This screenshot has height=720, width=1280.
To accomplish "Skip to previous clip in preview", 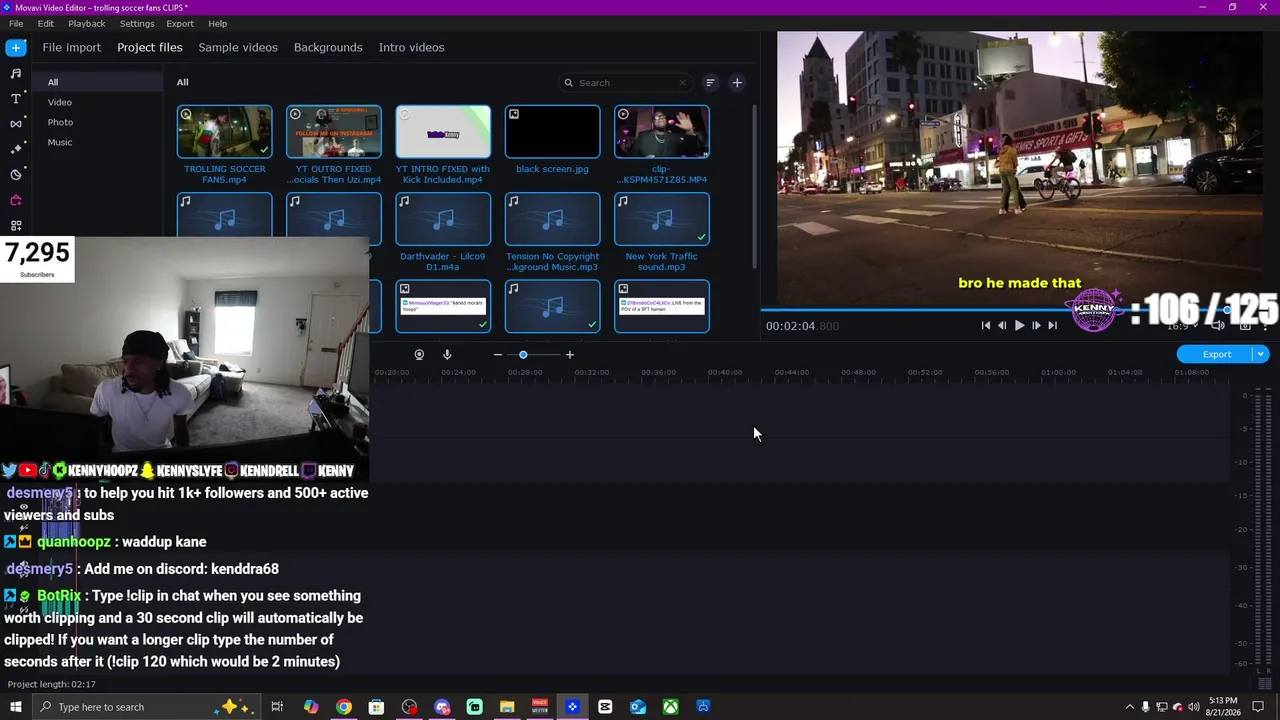I will coord(986,326).
